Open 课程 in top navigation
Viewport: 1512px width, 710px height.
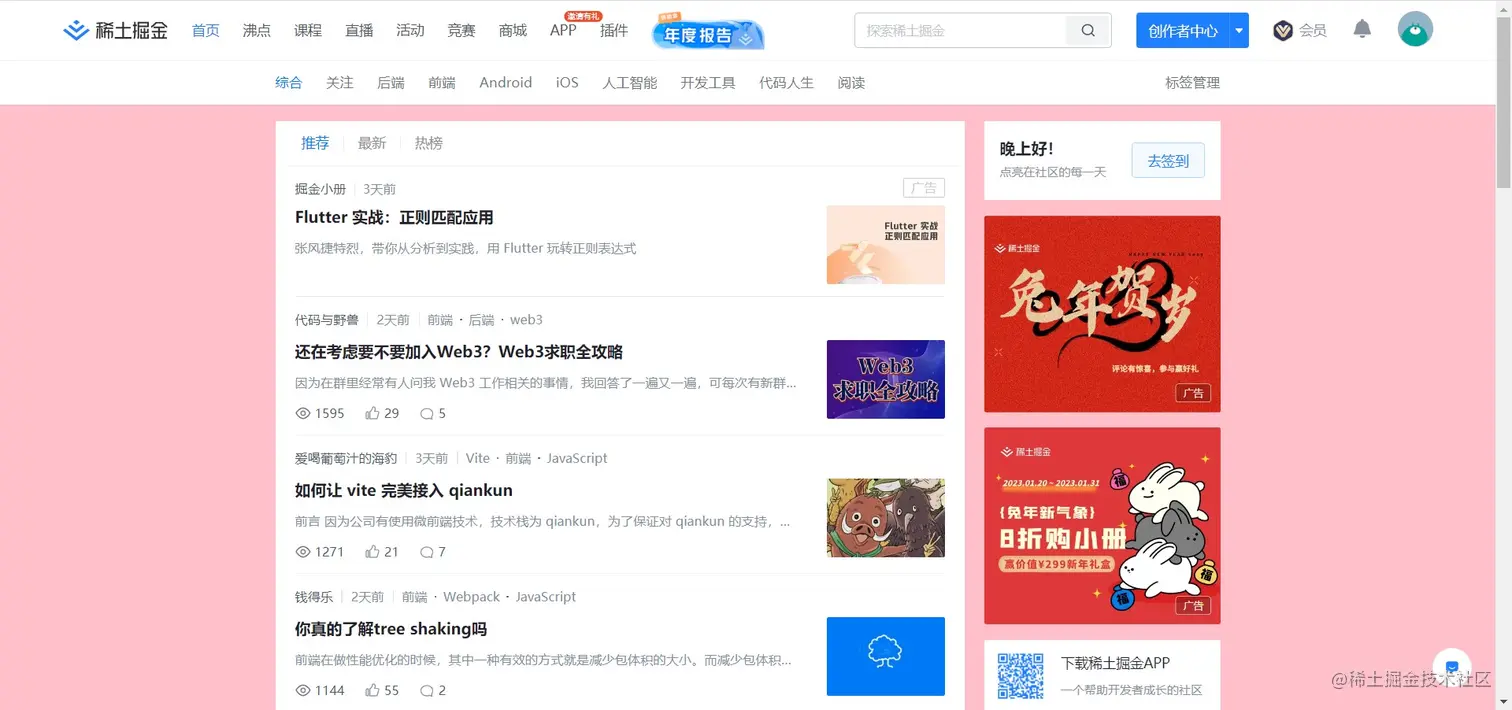coord(308,30)
